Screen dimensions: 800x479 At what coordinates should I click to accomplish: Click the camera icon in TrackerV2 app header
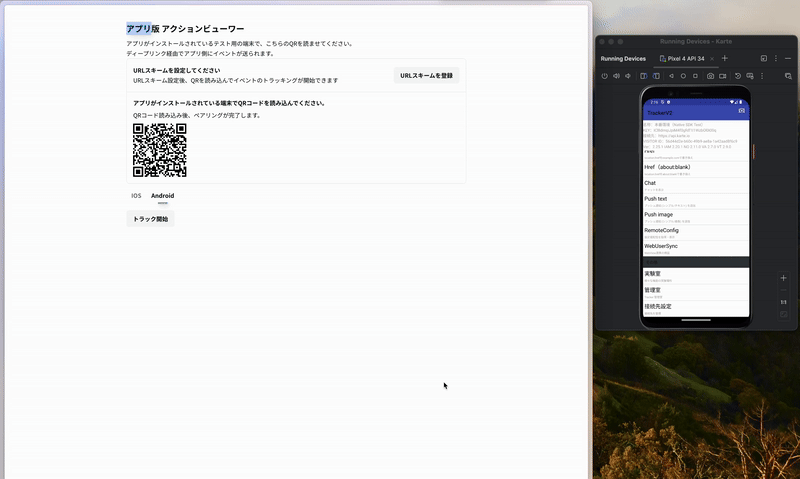tap(741, 110)
